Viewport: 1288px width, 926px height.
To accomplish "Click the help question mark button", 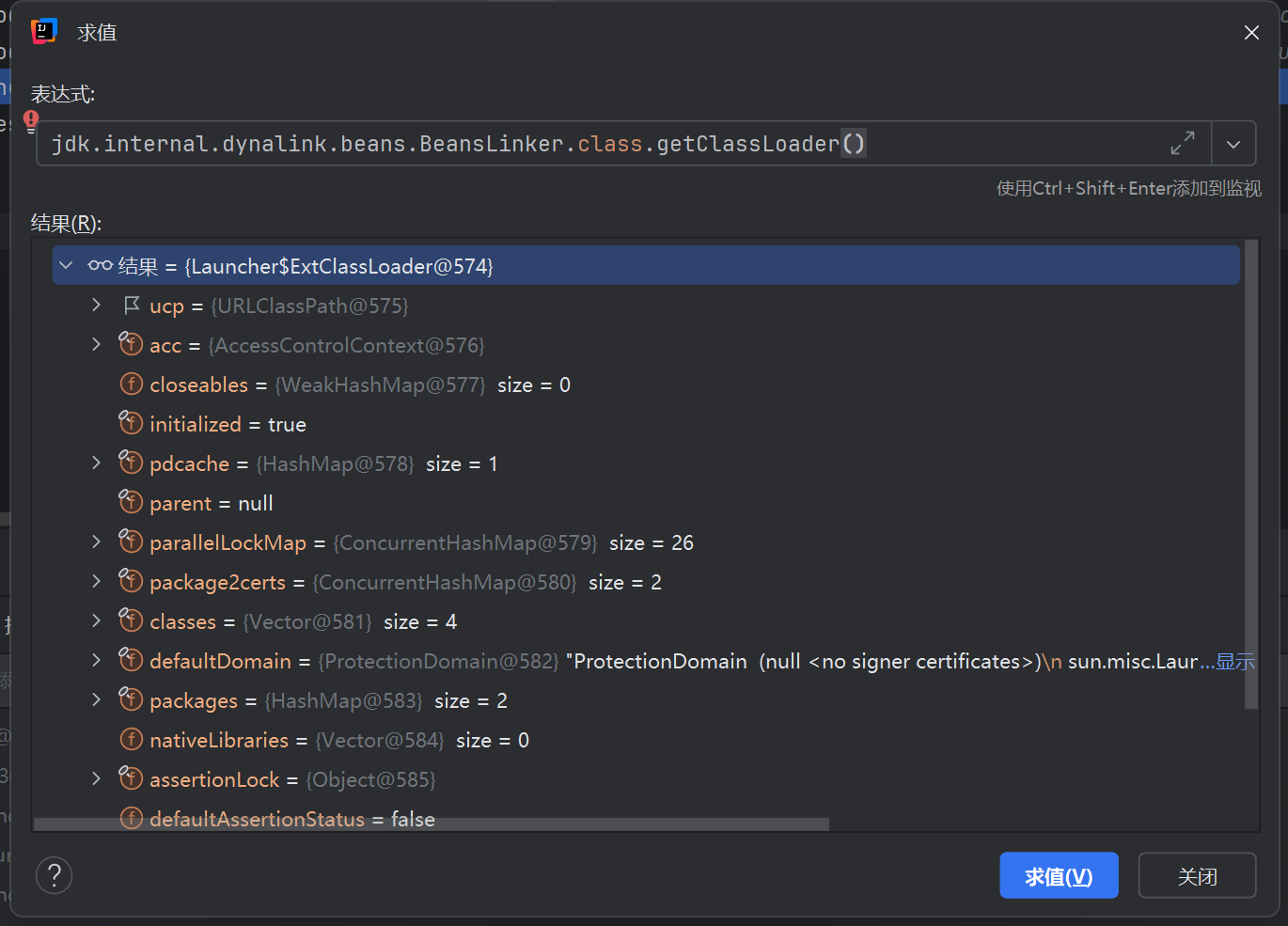I will point(55,875).
